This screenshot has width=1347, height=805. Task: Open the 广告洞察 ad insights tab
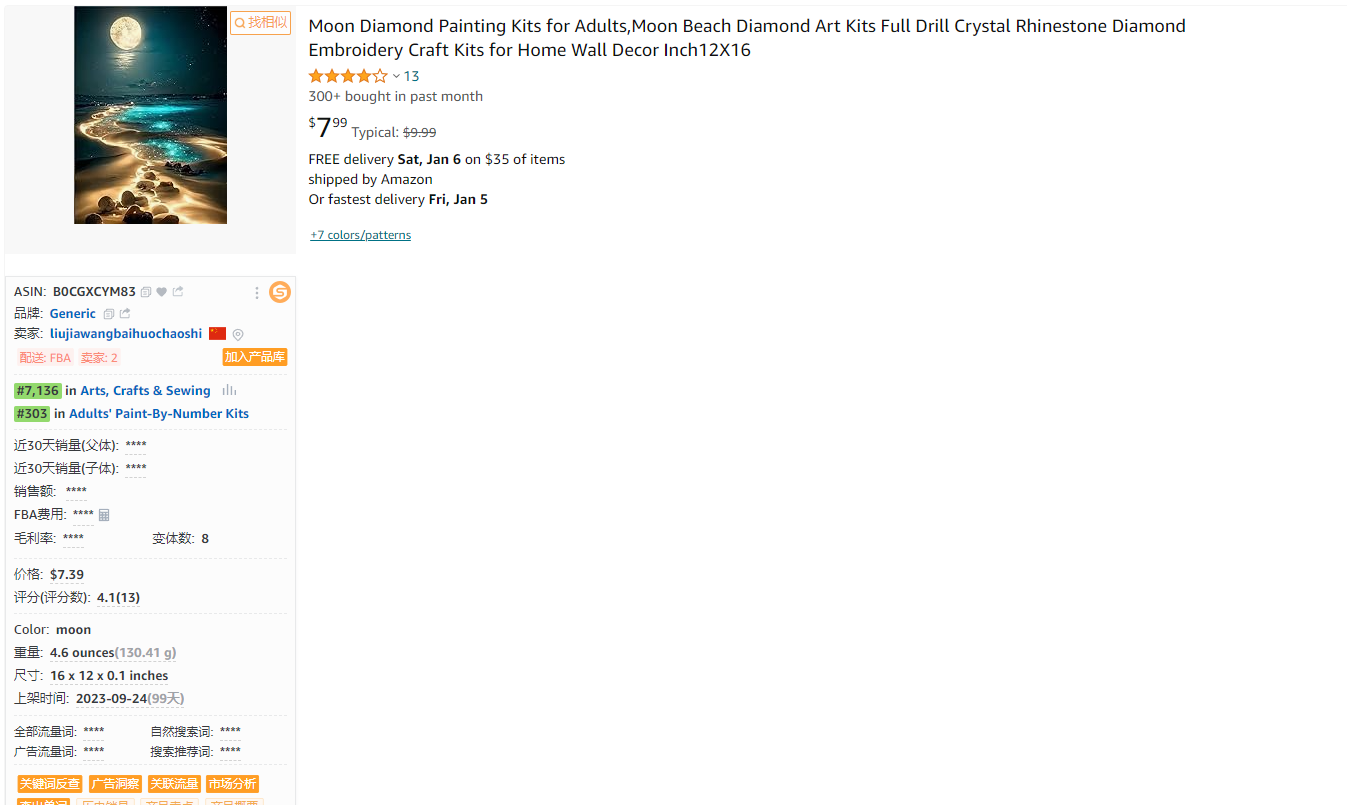pyautogui.click(x=115, y=784)
